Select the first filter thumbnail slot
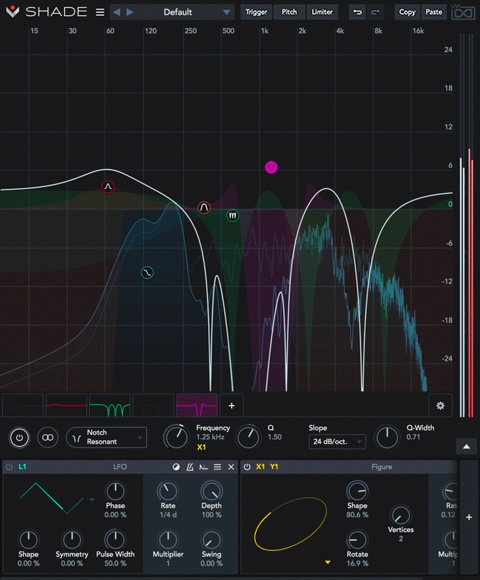The image size is (480, 580). (23, 406)
